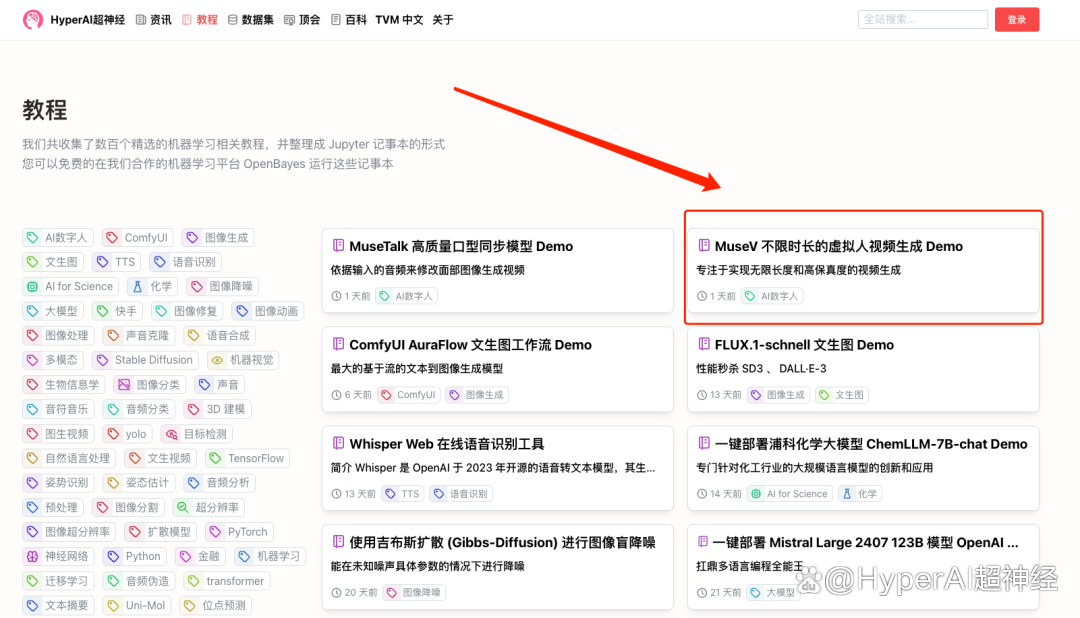Choose the 语音合成 tag
The height and width of the screenshot is (618, 1080).
point(219,336)
